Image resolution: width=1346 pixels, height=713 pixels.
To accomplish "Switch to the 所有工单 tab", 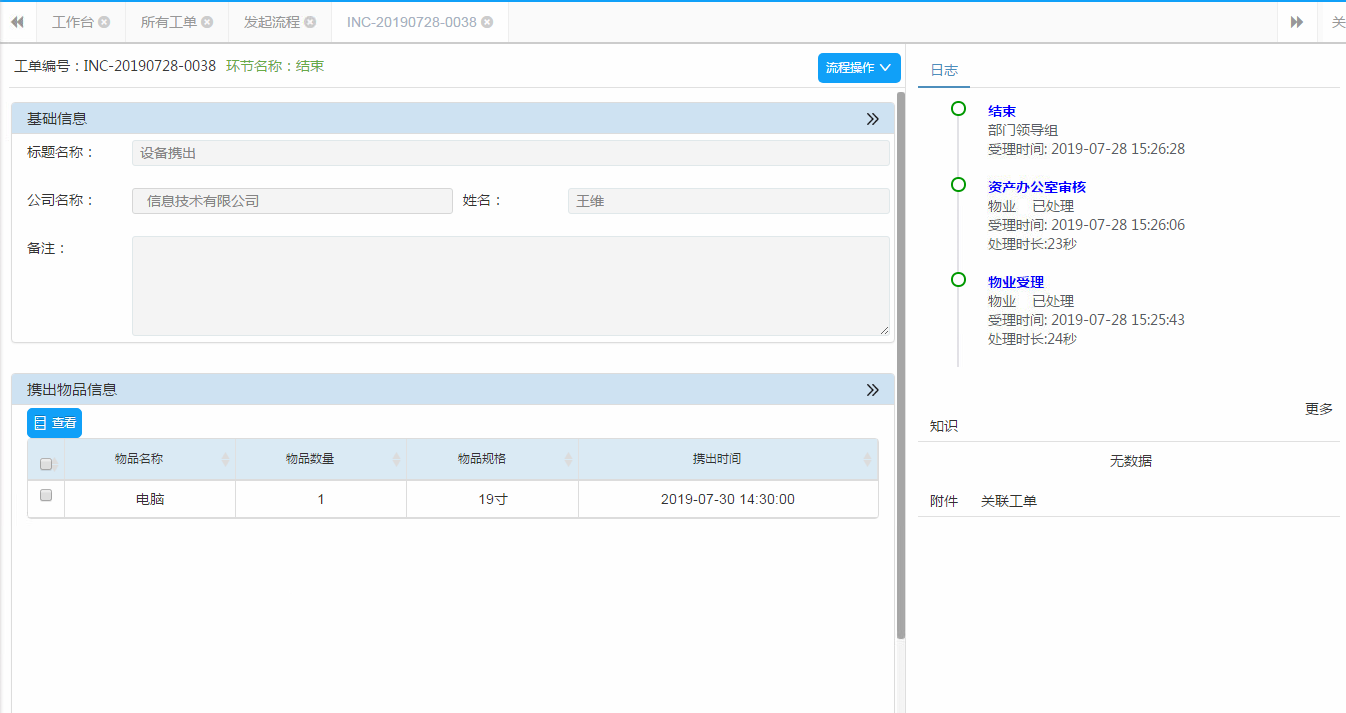I will pyautogui.click(x=169, y=22).
